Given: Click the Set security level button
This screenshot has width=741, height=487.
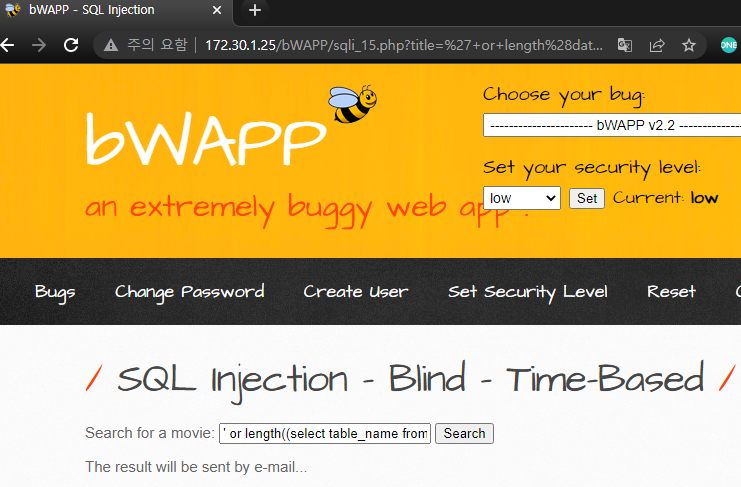Looking at the screenshot, I should click(x=587, y=198).
